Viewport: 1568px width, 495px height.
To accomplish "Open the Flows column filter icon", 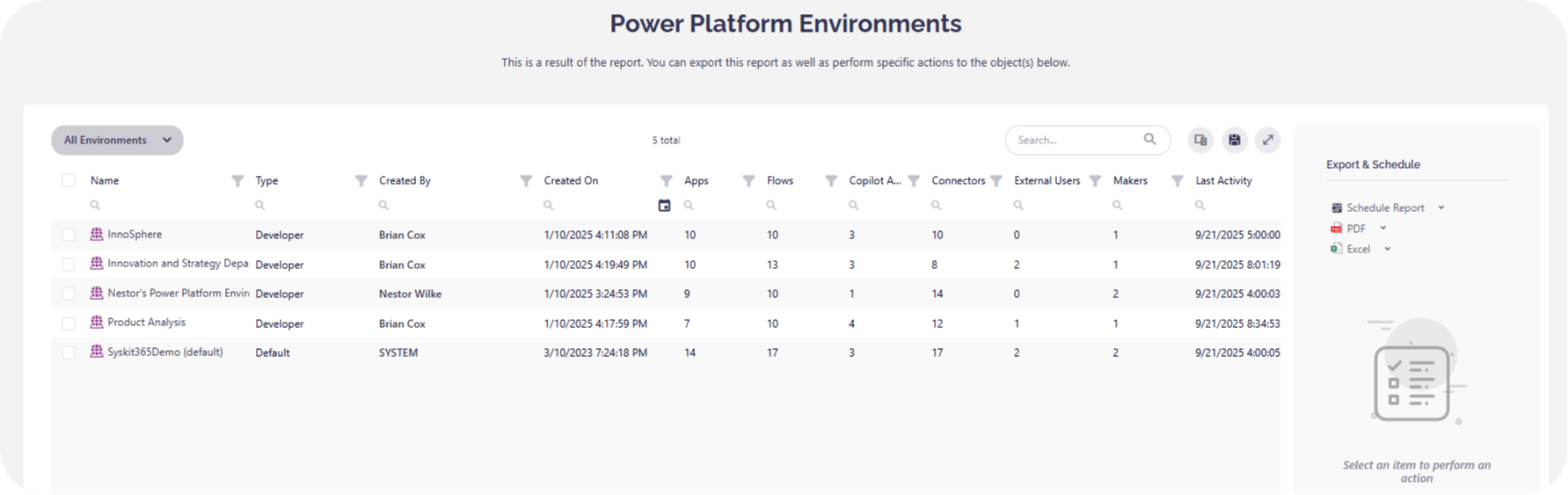I will (x=831, y=180).
